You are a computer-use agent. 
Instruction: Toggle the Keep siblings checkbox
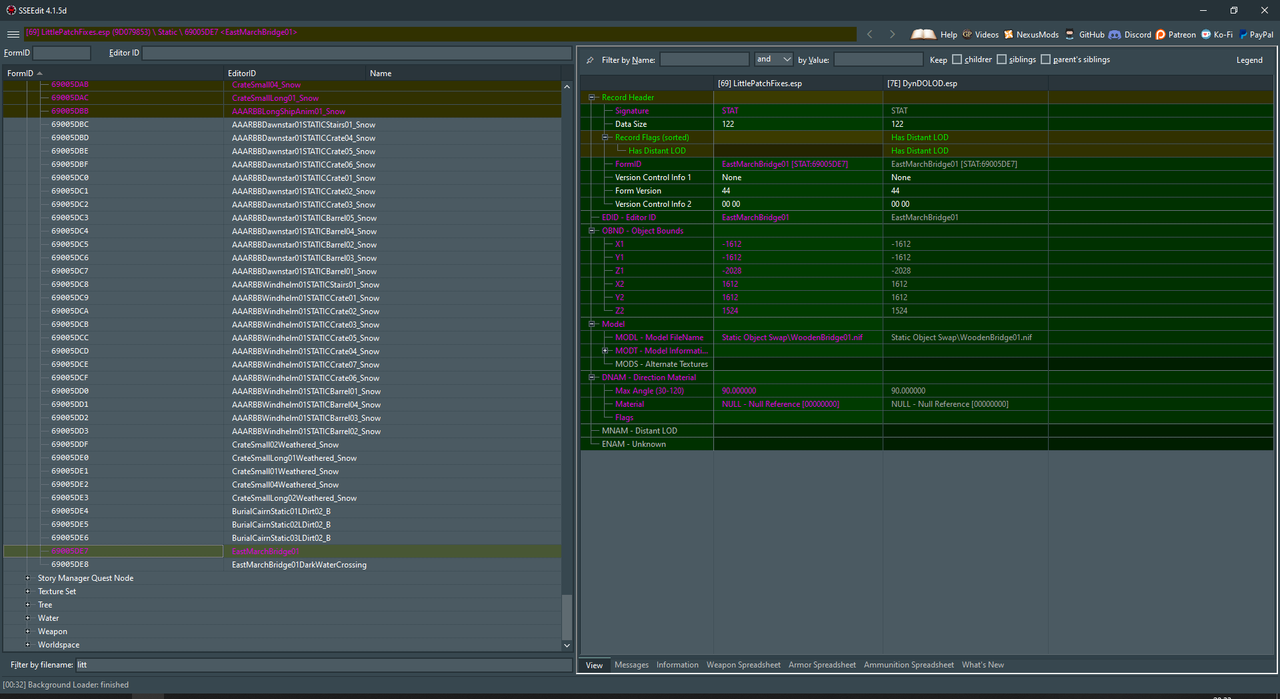click(x=1002, y=60)
